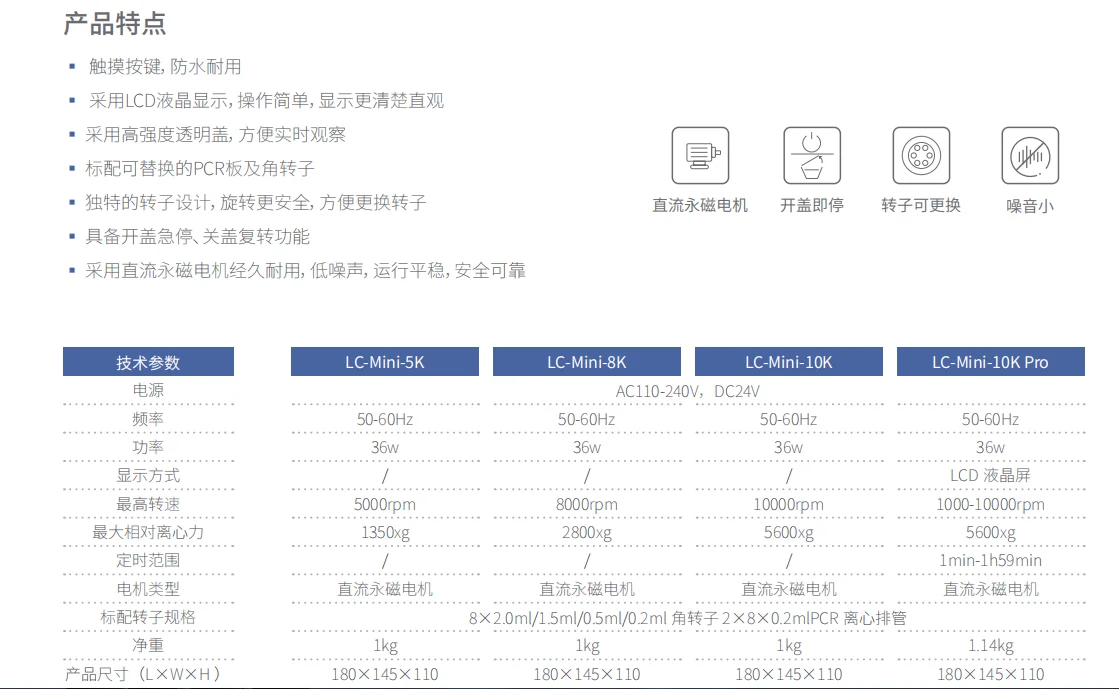This screenshot has height=689, width=1119.
Task: Select the 产品特点 heading
Action: pos(115,24)
